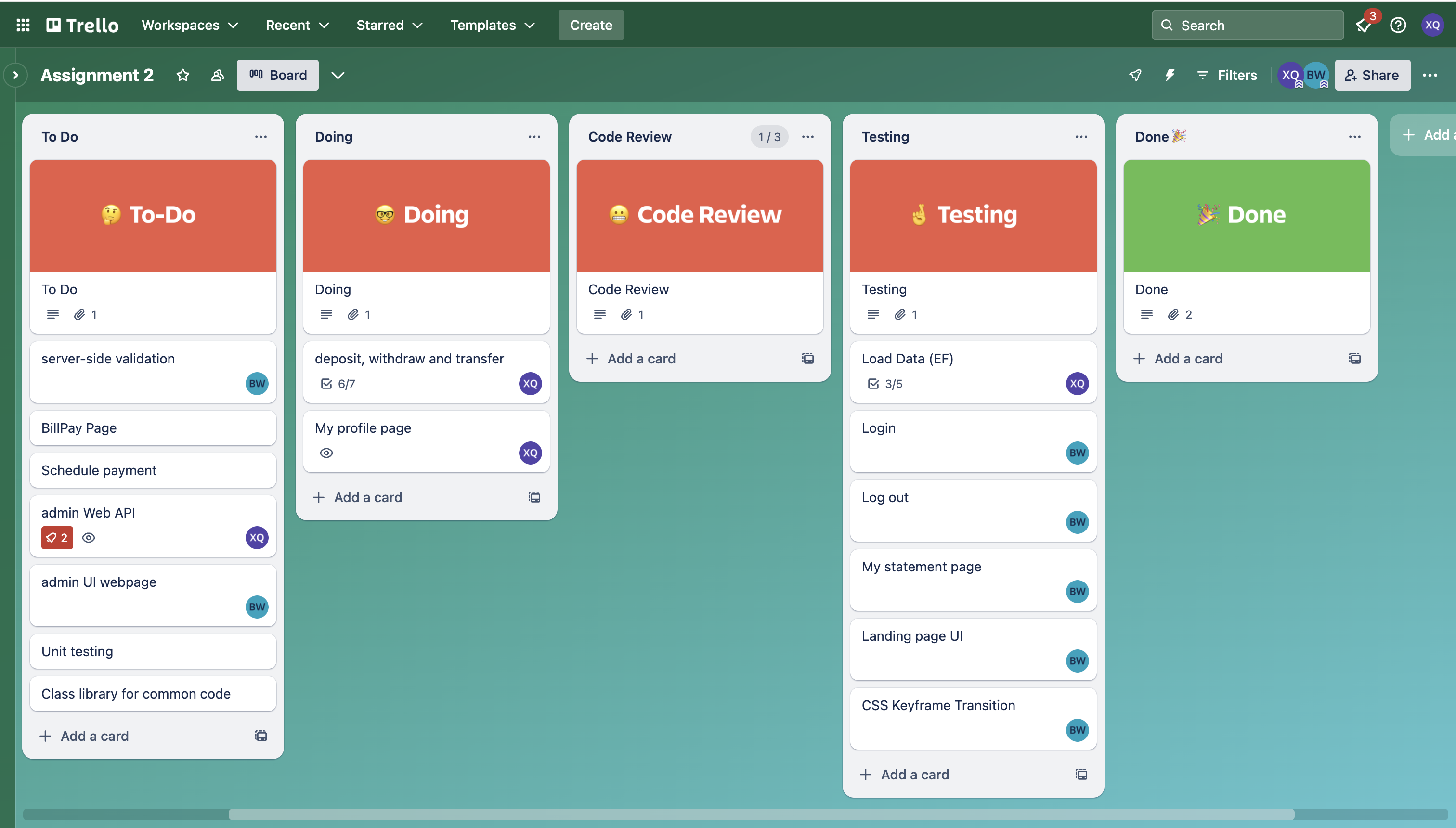Toggle watch eye on My profile page
The height and width of the screenshot is (828, 1456).
click(x=326, y=453)
